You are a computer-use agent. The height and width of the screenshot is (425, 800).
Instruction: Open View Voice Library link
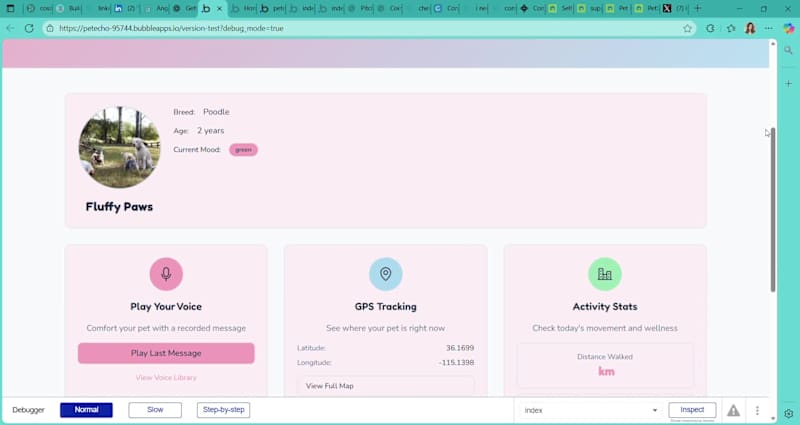166,378
